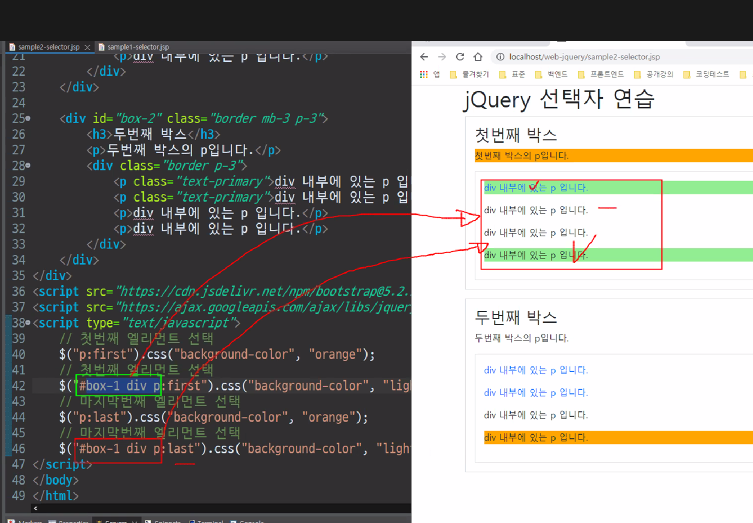Click the closing </script> tag line

[x=62, y=464]
